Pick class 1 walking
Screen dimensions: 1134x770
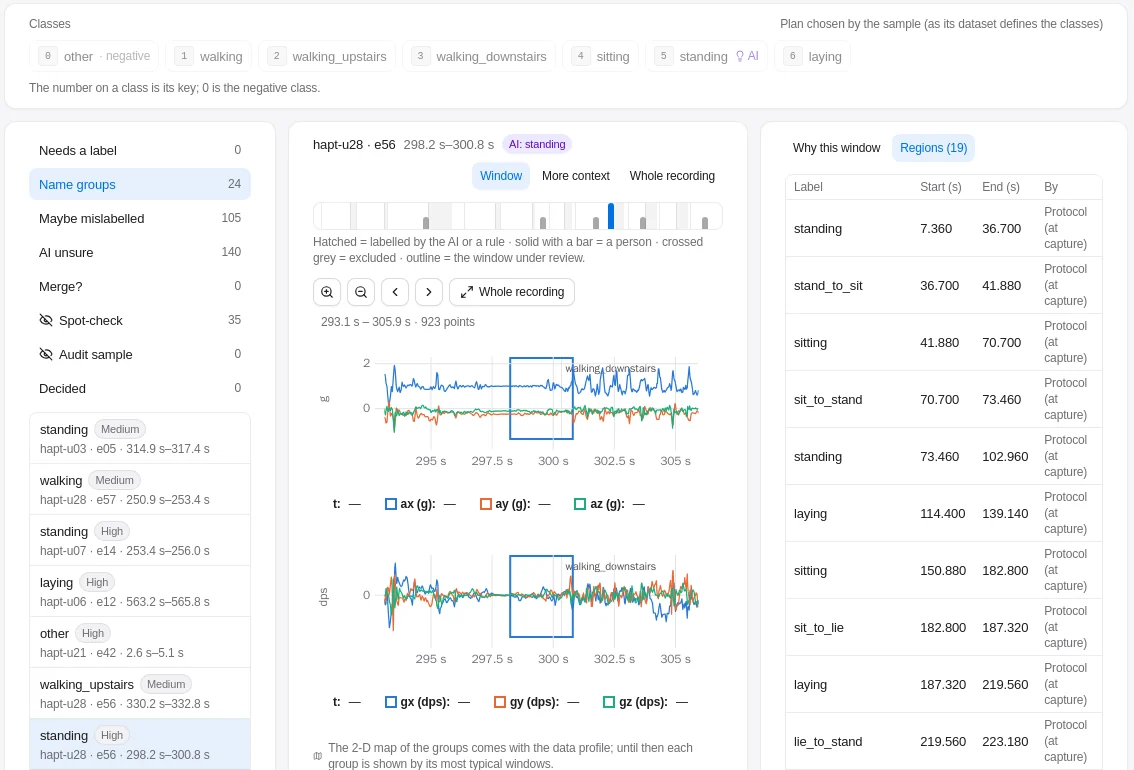(208, 56)
